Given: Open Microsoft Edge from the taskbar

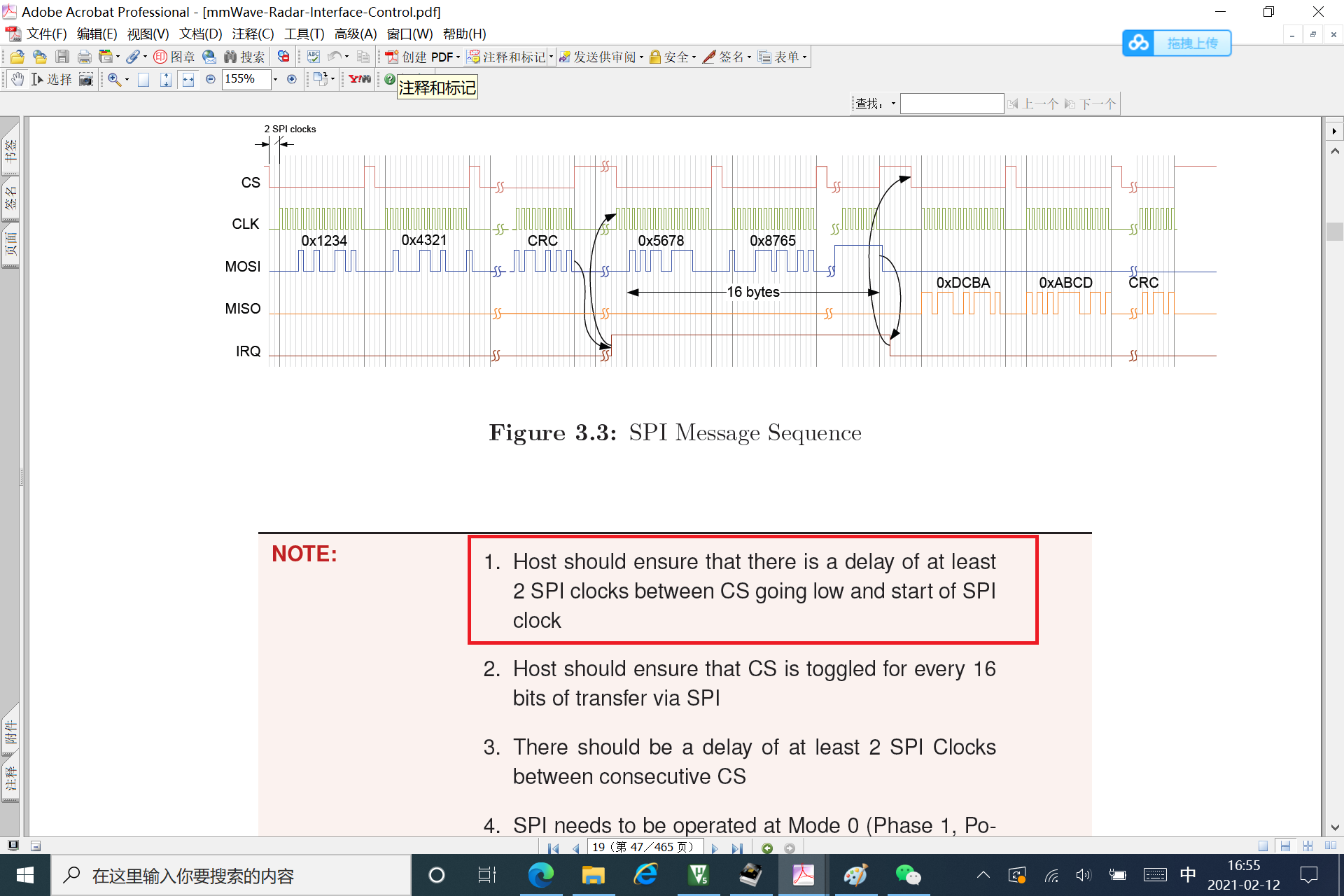Looking at the screenshot, I should pos(540,874).
